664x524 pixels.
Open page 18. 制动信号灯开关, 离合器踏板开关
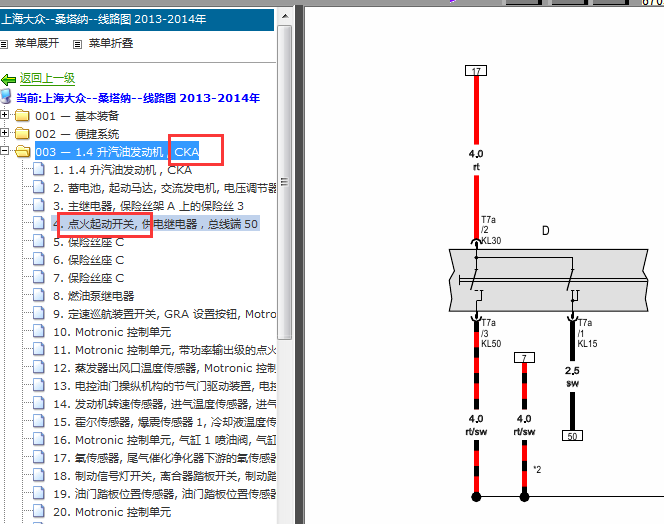164,476
